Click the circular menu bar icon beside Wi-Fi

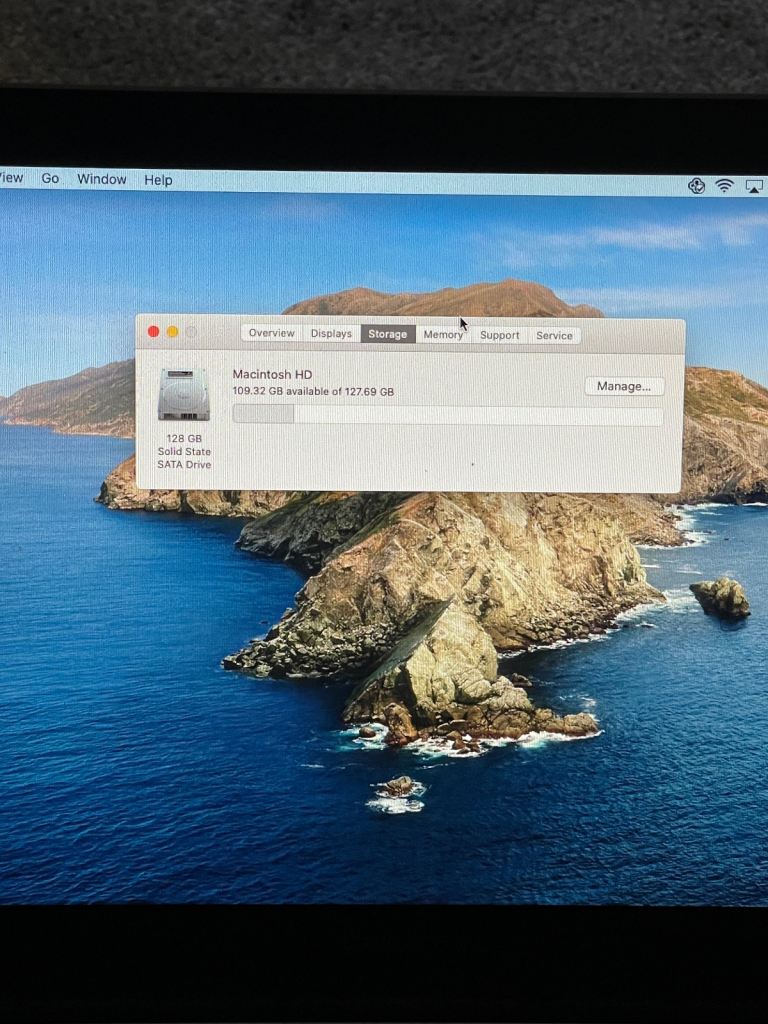tap(696, 186)
